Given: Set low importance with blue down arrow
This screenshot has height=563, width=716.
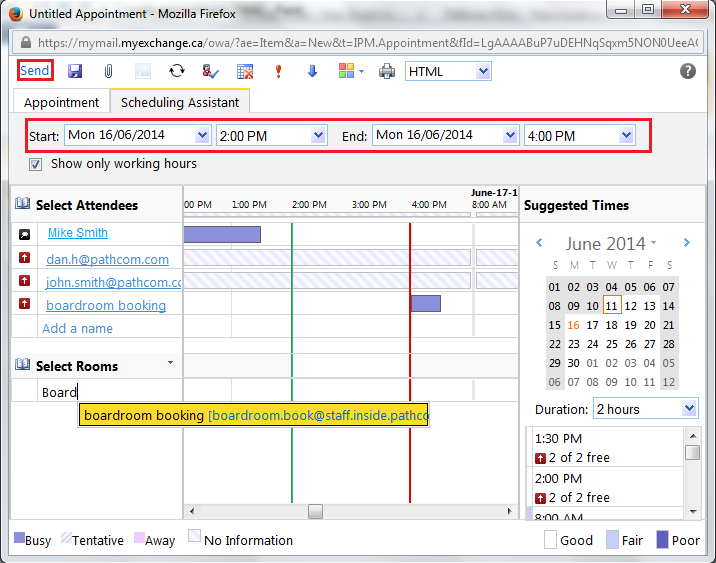Looking at the screenshot, I should 312,71.
